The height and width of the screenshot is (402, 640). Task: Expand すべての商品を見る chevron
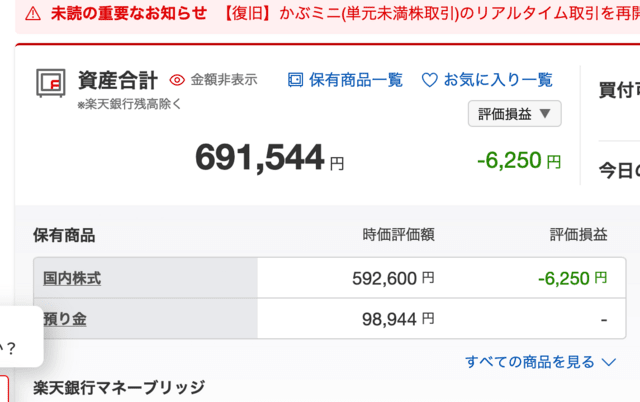[x=609, y=362]
